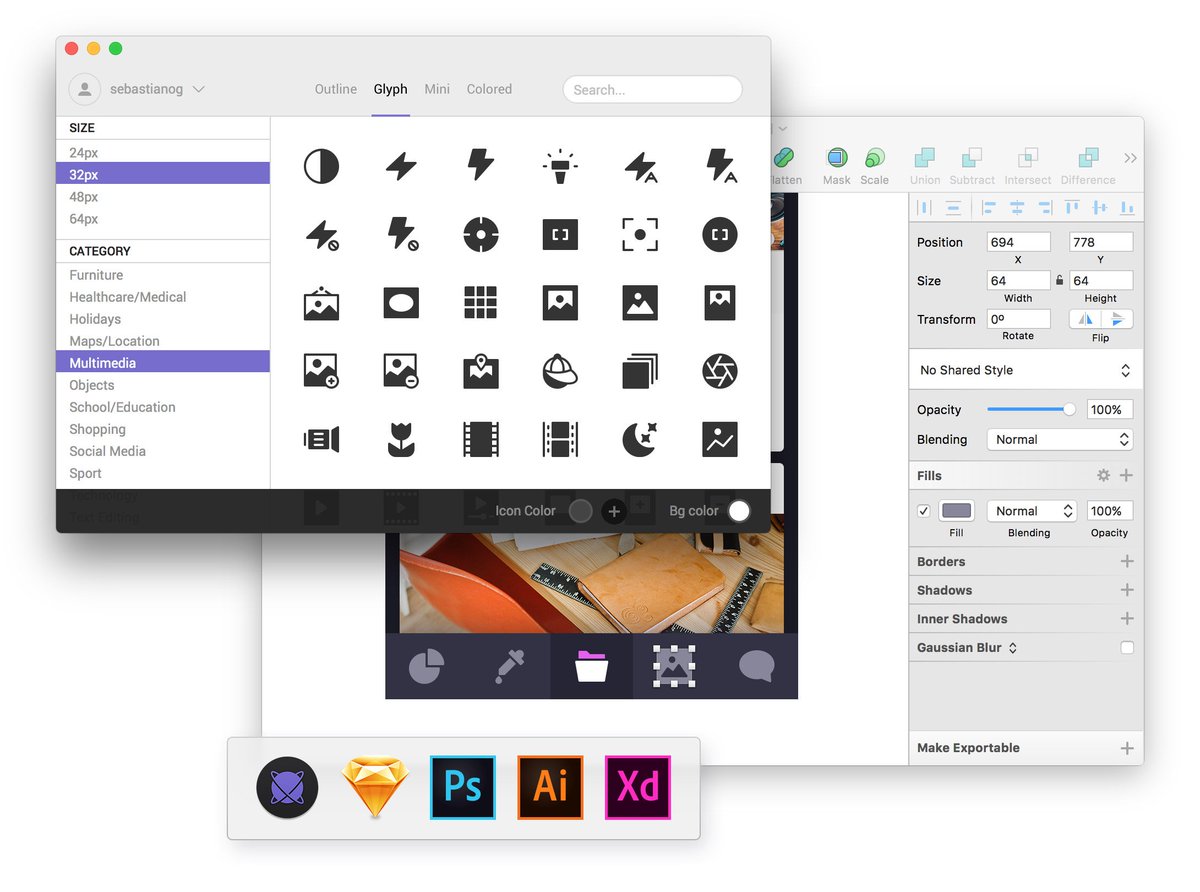Screen dimensions: 1200x892
Task: Enable the Gaussian Blur checkbox
Action: pyautogui.click(x=1127, y=648)
